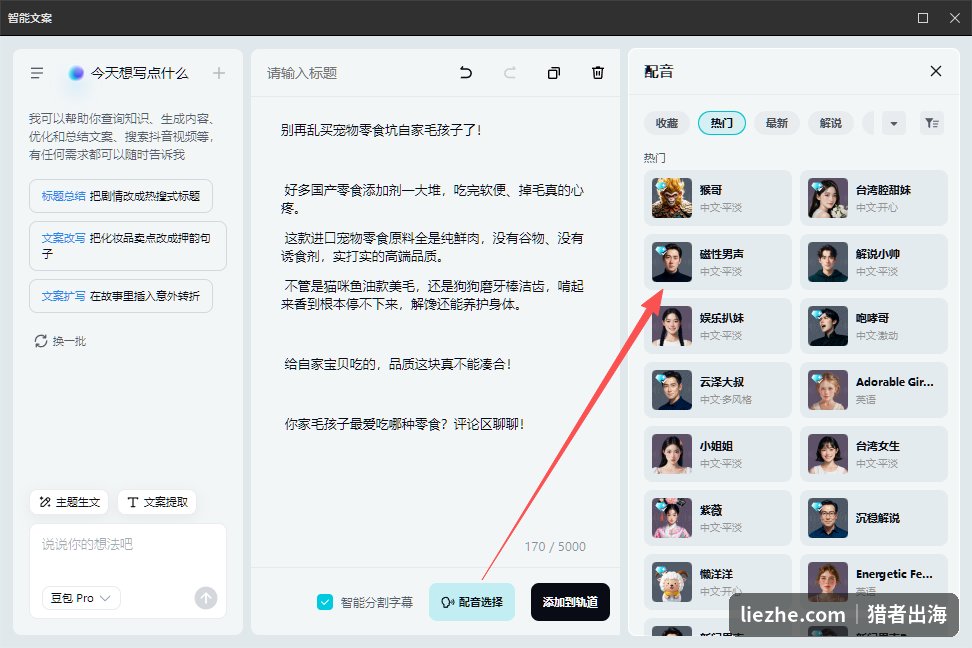
Task: Choose the Adorable Girl voice
Action: click(x=874, y=389)
